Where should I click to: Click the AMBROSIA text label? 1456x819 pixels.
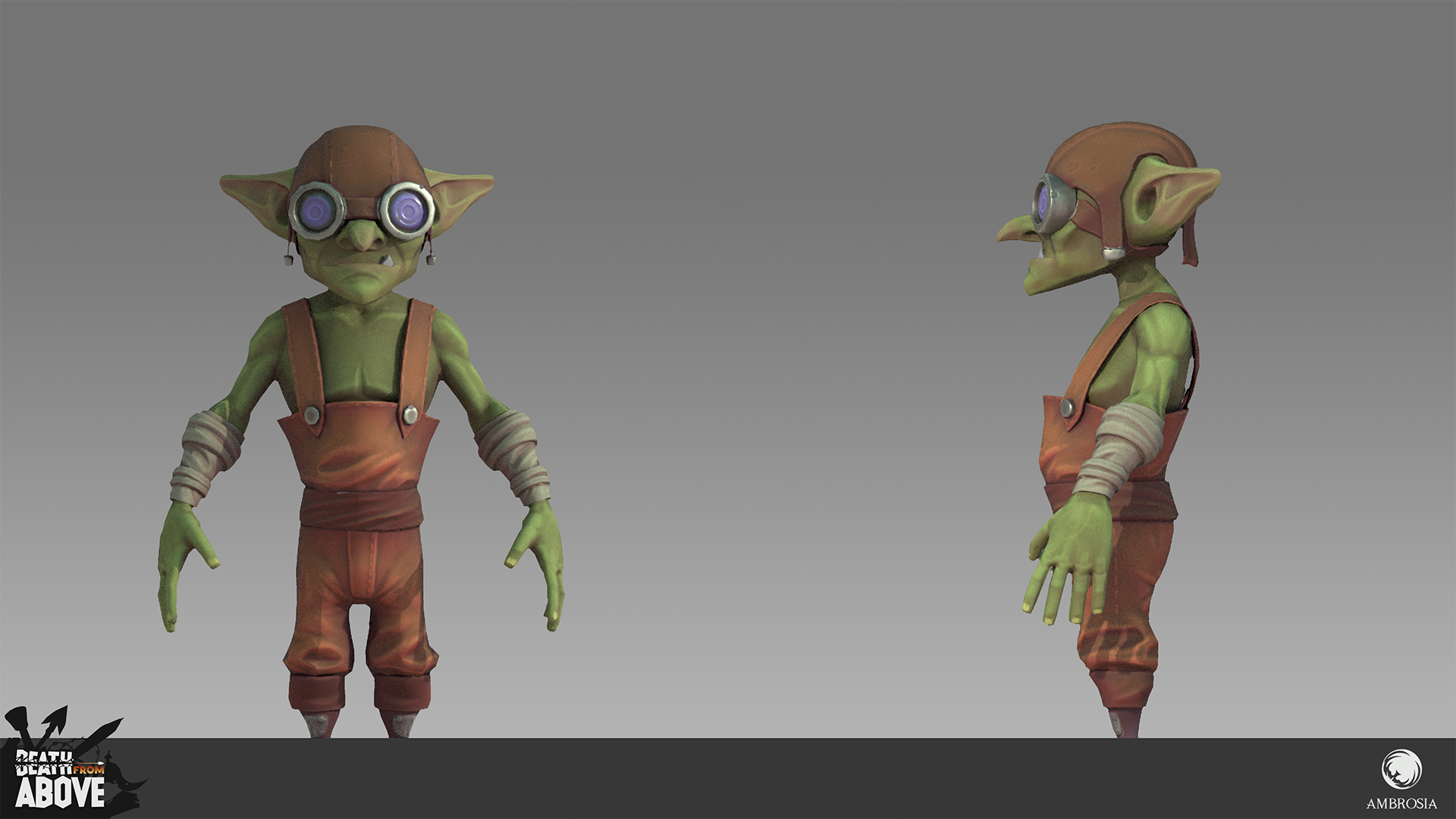point(1401,804)
